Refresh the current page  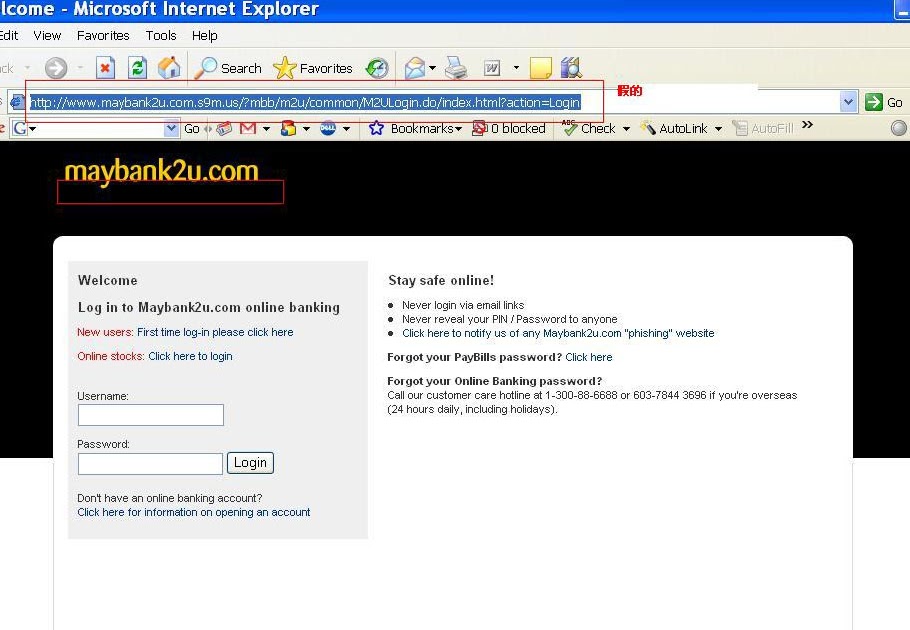click(x=138, y=68)
